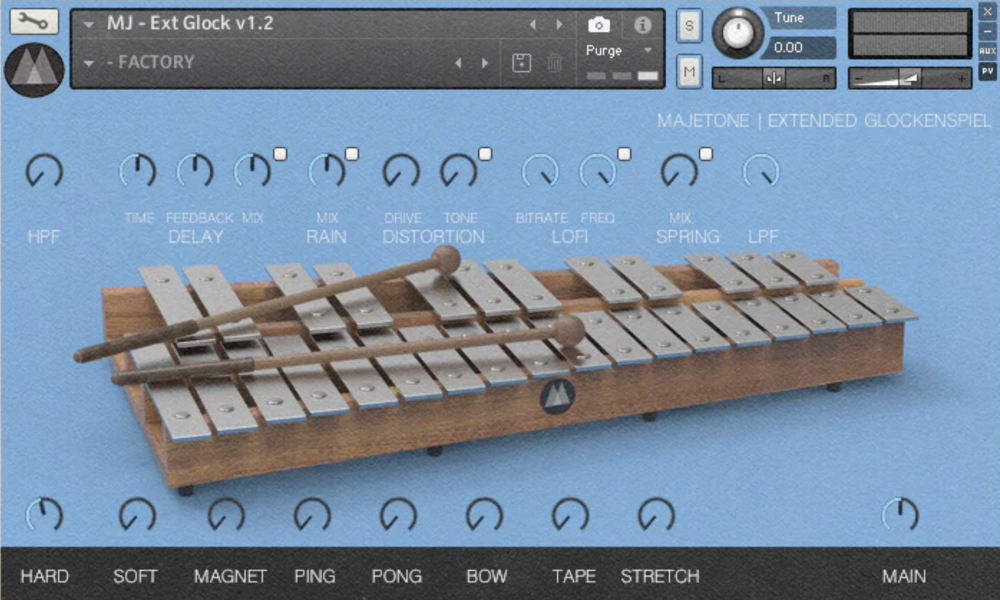Click the delete preset trash icon
Image resolution: width=1000 pixels, height=600 pixels.
(x=554, y=62)
